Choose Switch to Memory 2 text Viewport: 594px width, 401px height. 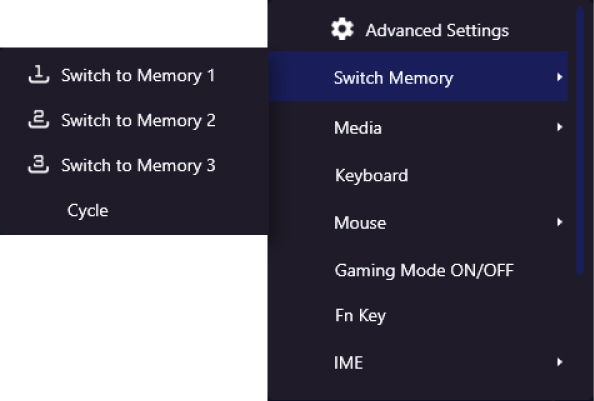point(138,120)
